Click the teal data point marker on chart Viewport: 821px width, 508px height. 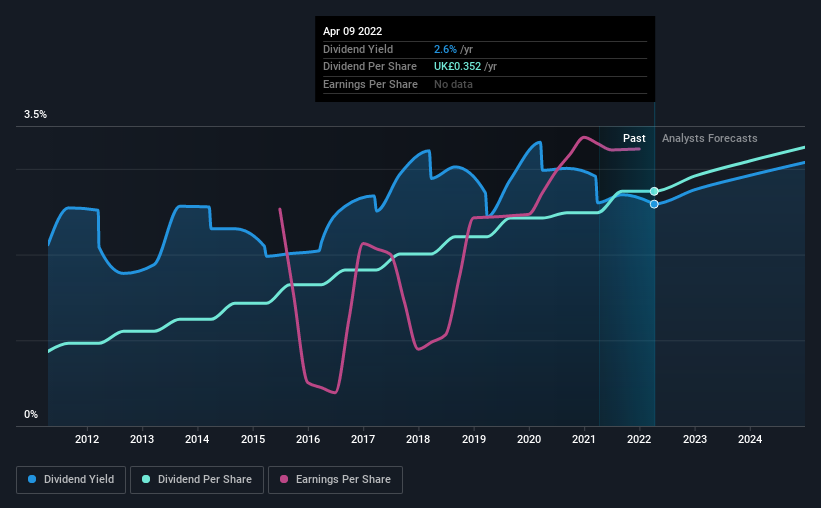tap(654, 191)
